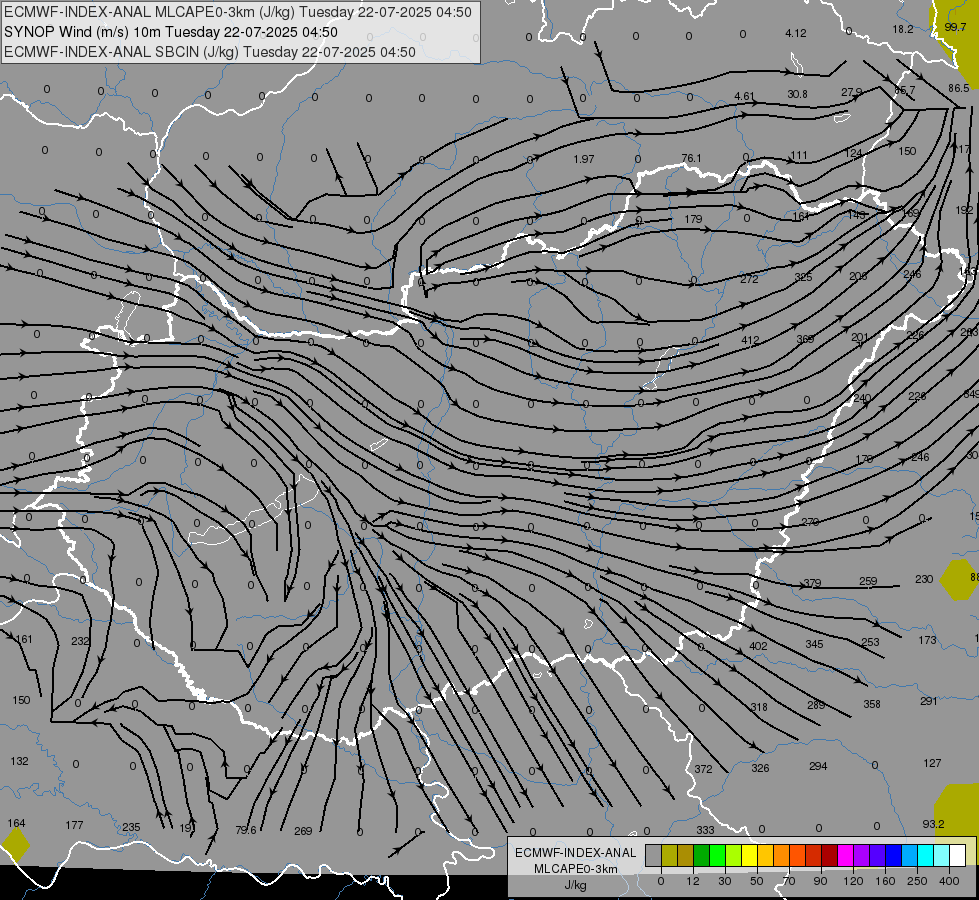Click the map value 86.5
979x900 pixels.
coord(958,89)
